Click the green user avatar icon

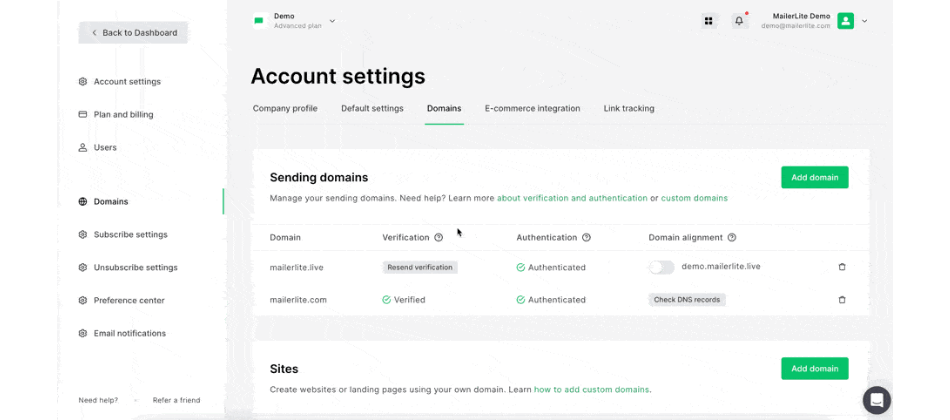[x=845, y=21]
